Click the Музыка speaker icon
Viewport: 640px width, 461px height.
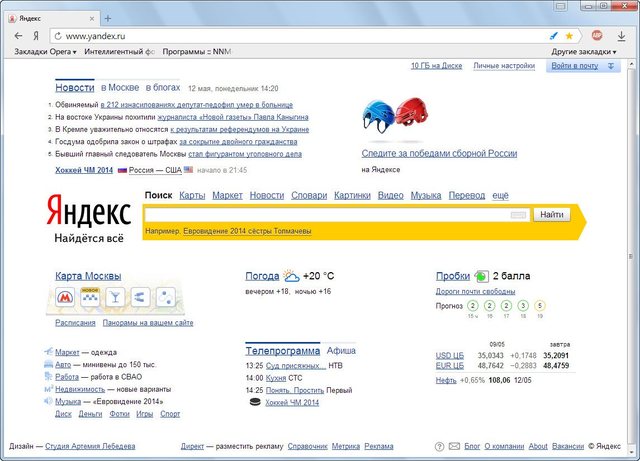pos(48,401)
